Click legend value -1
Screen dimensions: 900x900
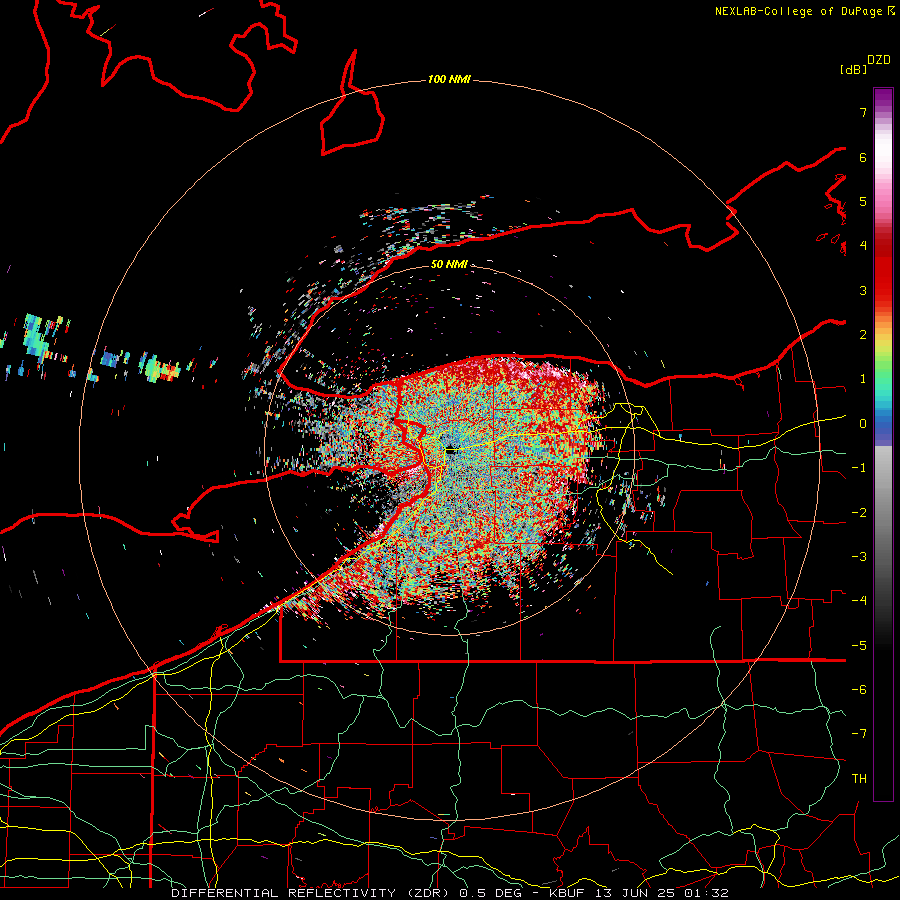(859, 468)
